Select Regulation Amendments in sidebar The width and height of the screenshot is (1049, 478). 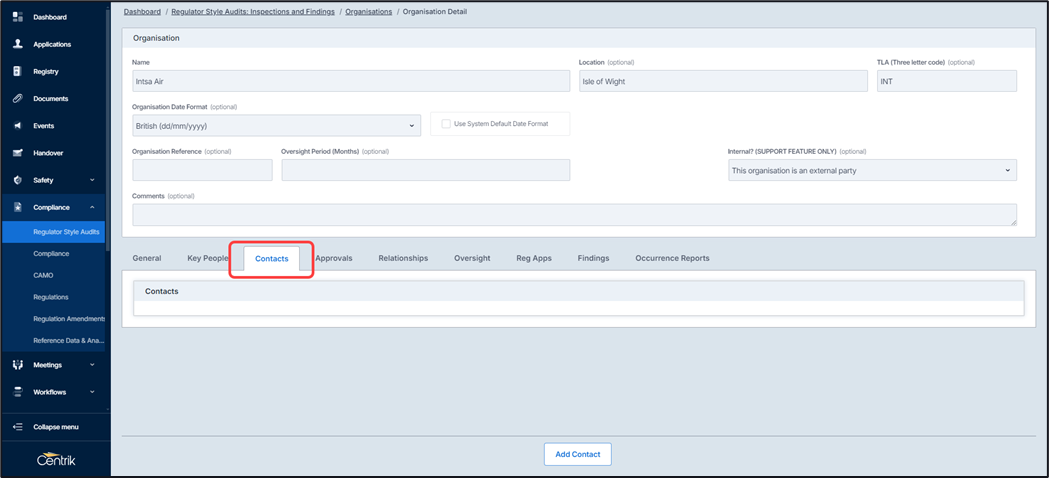(68, 319)
